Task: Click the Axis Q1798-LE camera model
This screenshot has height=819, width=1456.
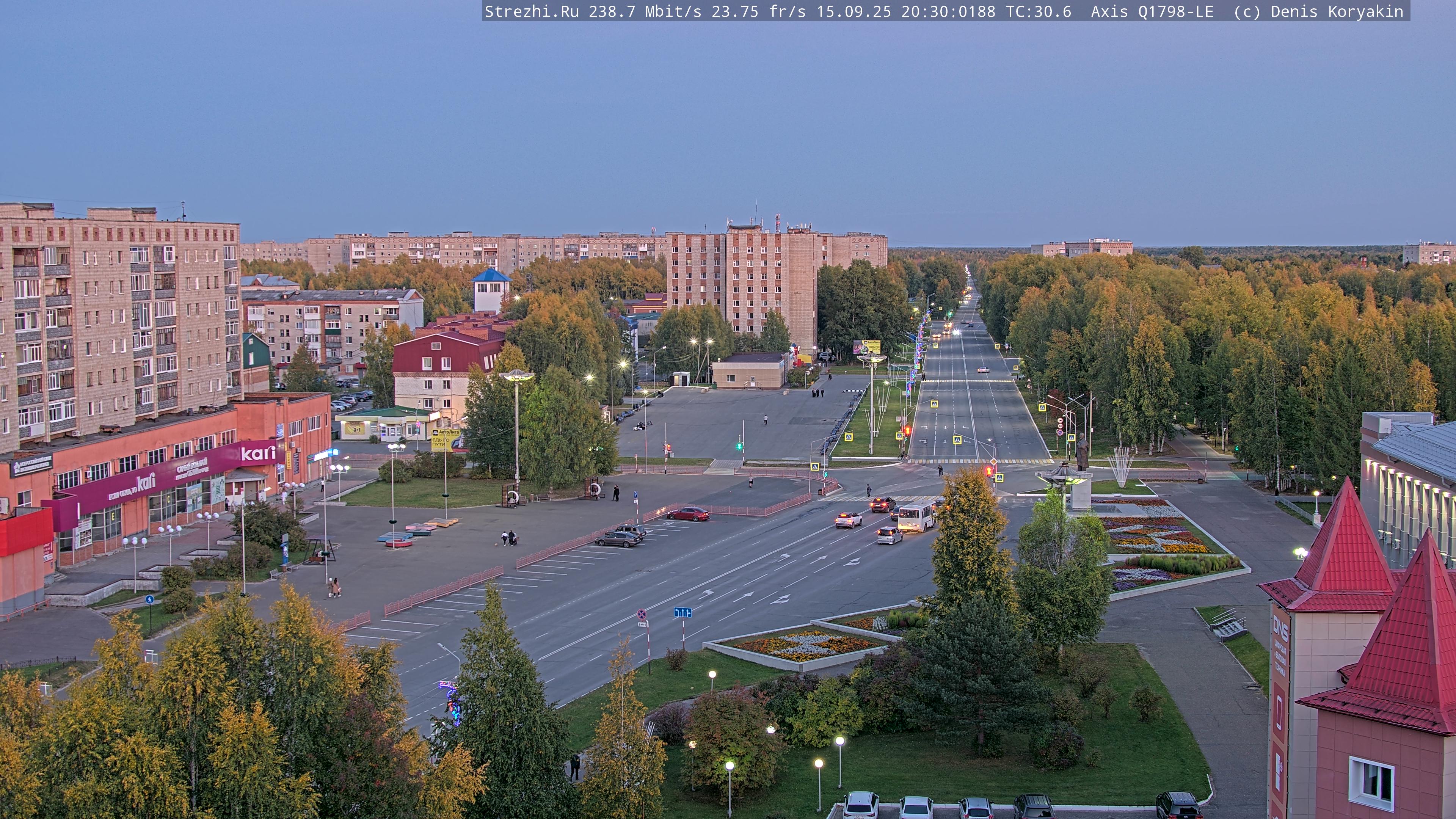Action: click(x=1152, y=12)
